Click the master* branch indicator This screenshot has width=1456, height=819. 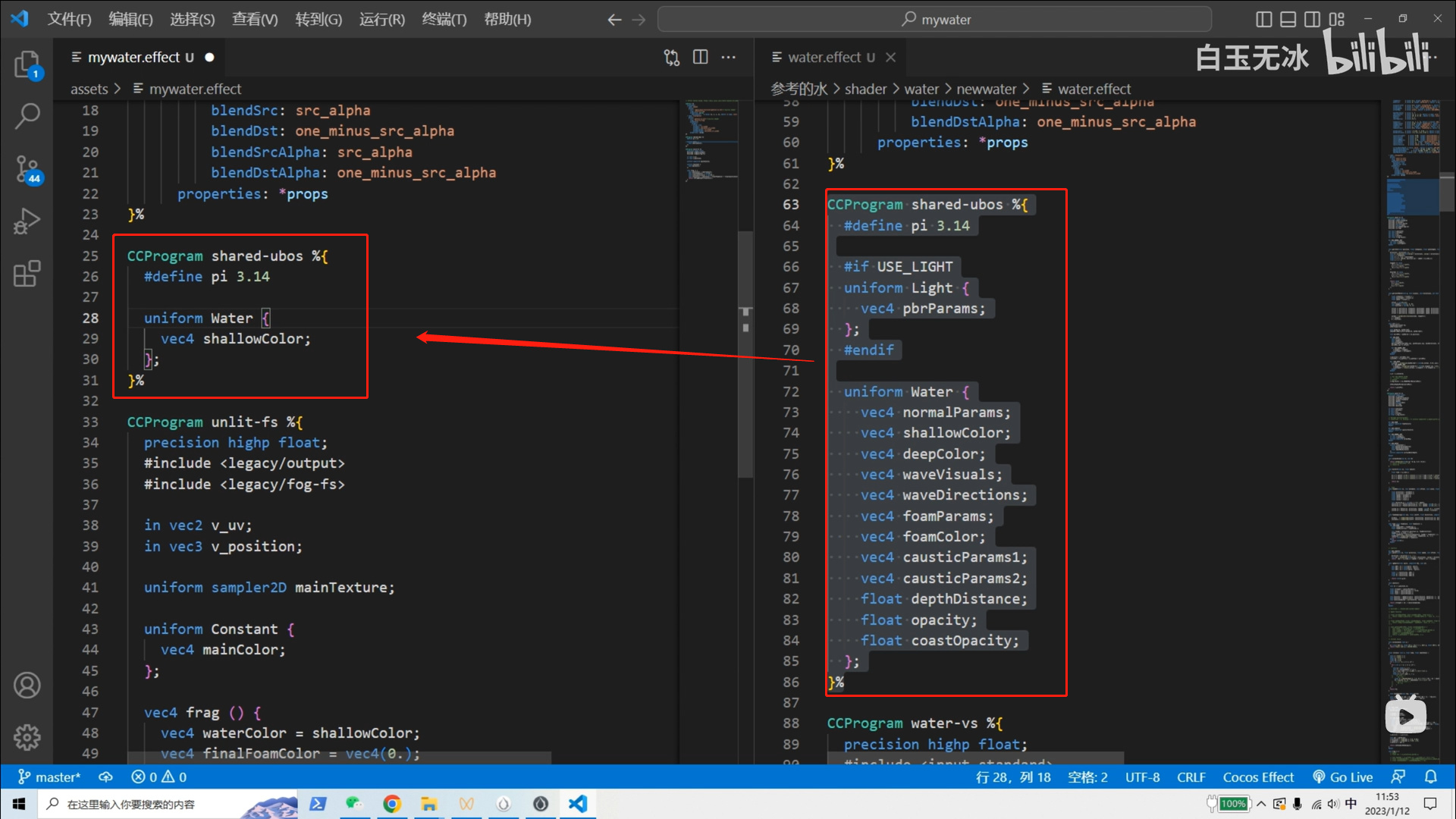click(x=49, y=777)
